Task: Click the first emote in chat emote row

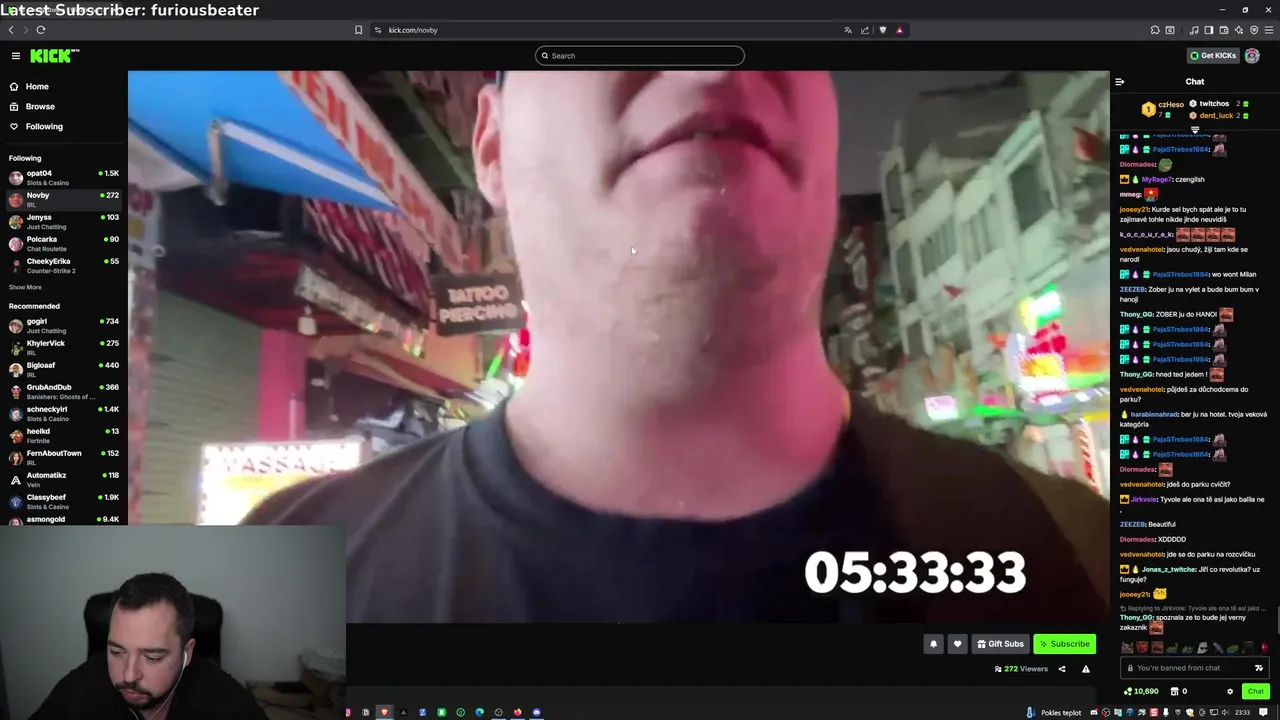Action: (1128, 648)
